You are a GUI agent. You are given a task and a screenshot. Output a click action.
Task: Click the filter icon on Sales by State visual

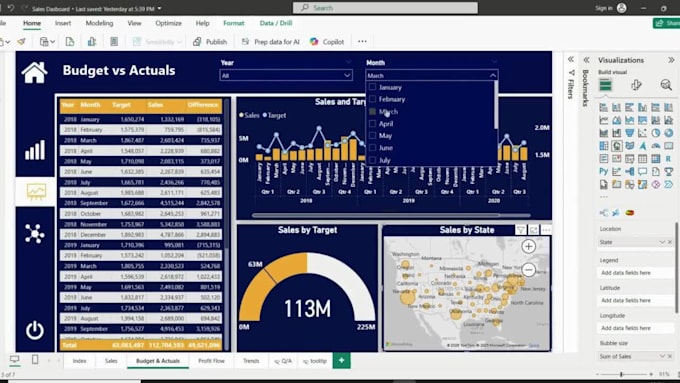(520, 229)
